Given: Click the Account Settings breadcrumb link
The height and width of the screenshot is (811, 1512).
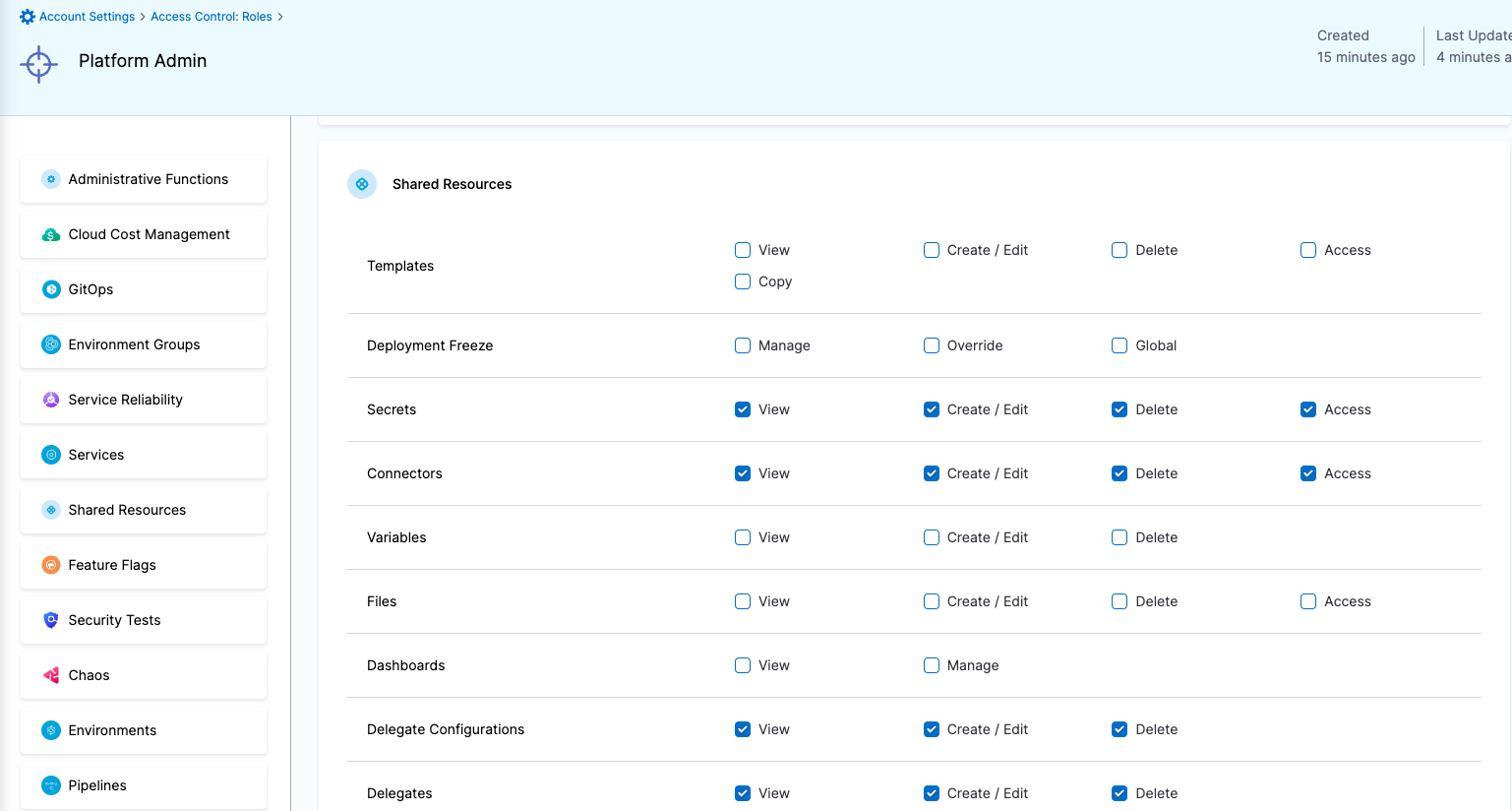Looking at the screenshot, I should point(86,16).
